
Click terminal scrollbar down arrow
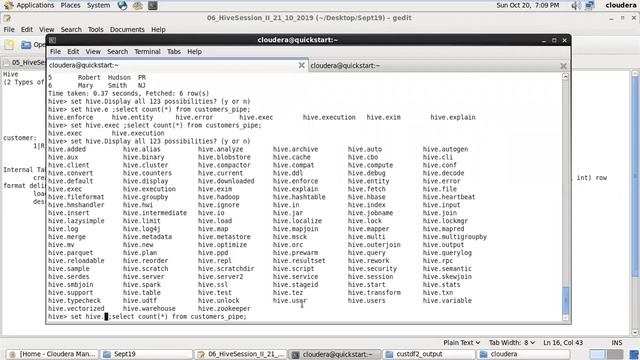[x=565, y=318]
